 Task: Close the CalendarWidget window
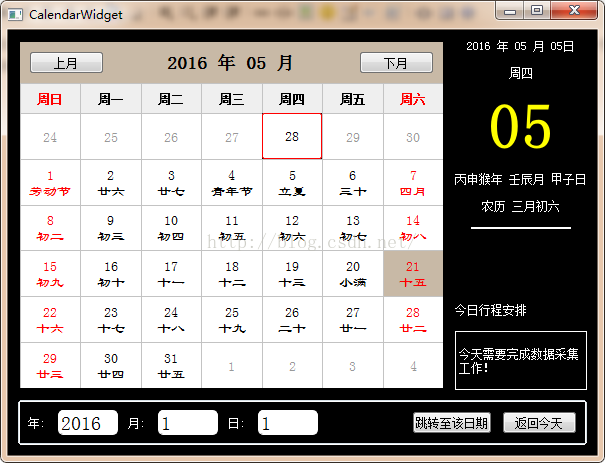574,10
